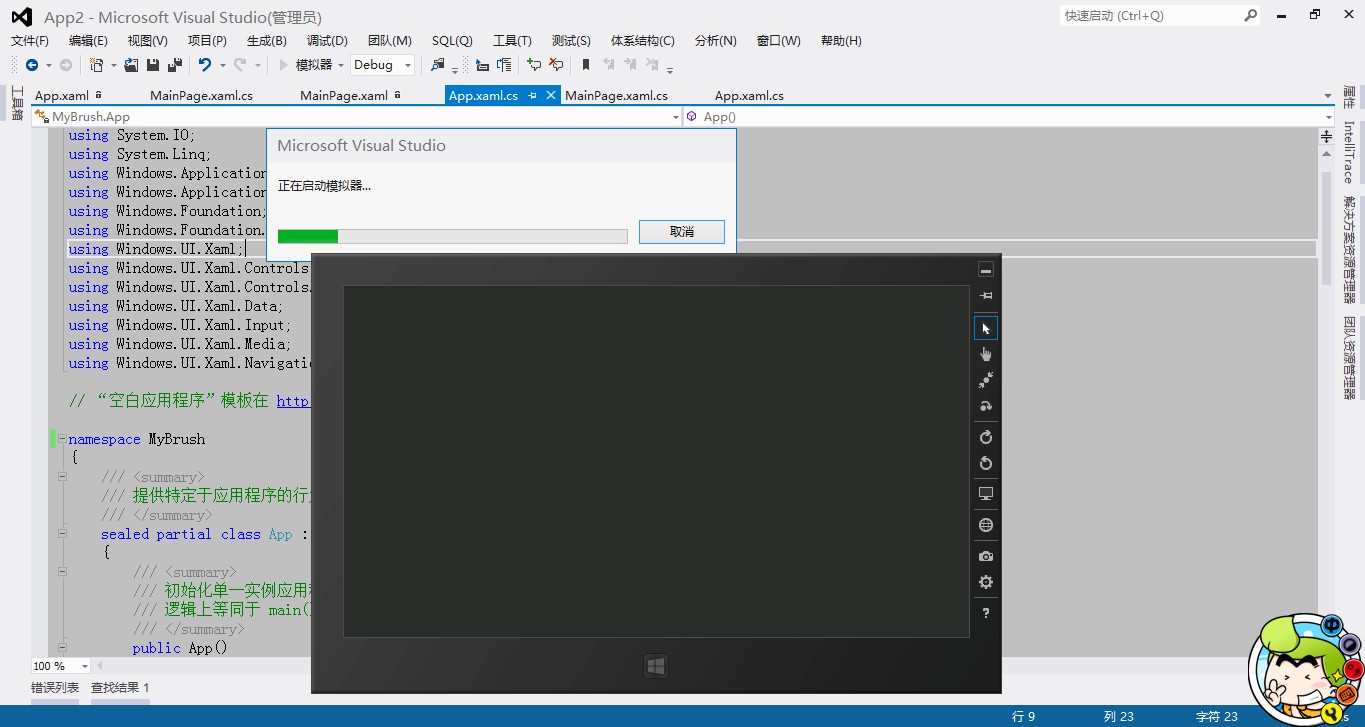Click the find-in-files toolbar icon

438,65
